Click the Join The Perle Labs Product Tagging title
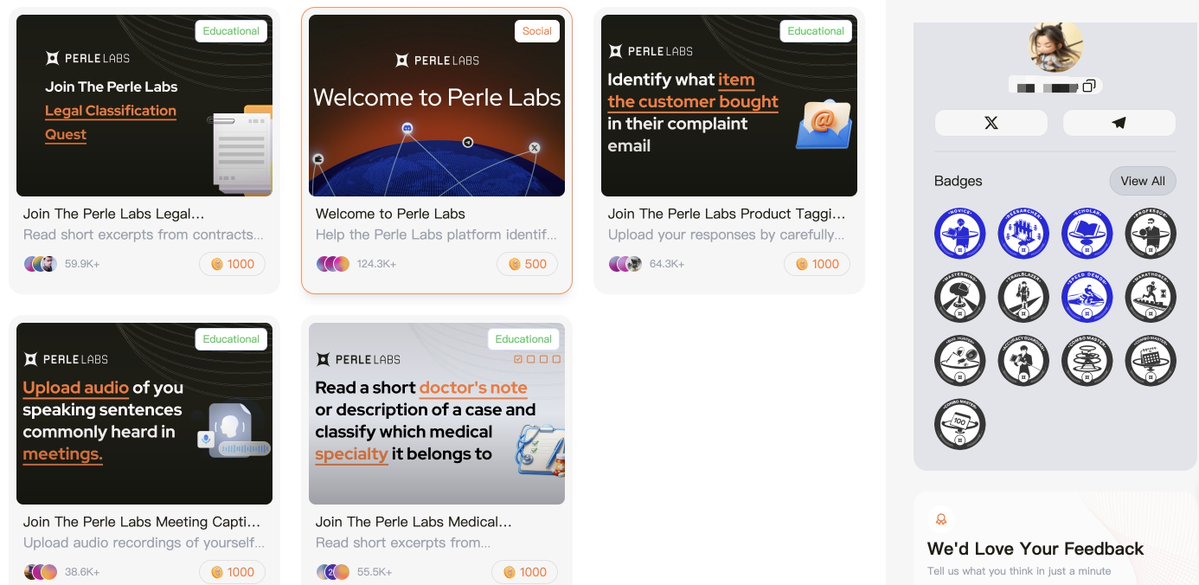This screenshot has height=585, width=1199. tap(726, 214)
